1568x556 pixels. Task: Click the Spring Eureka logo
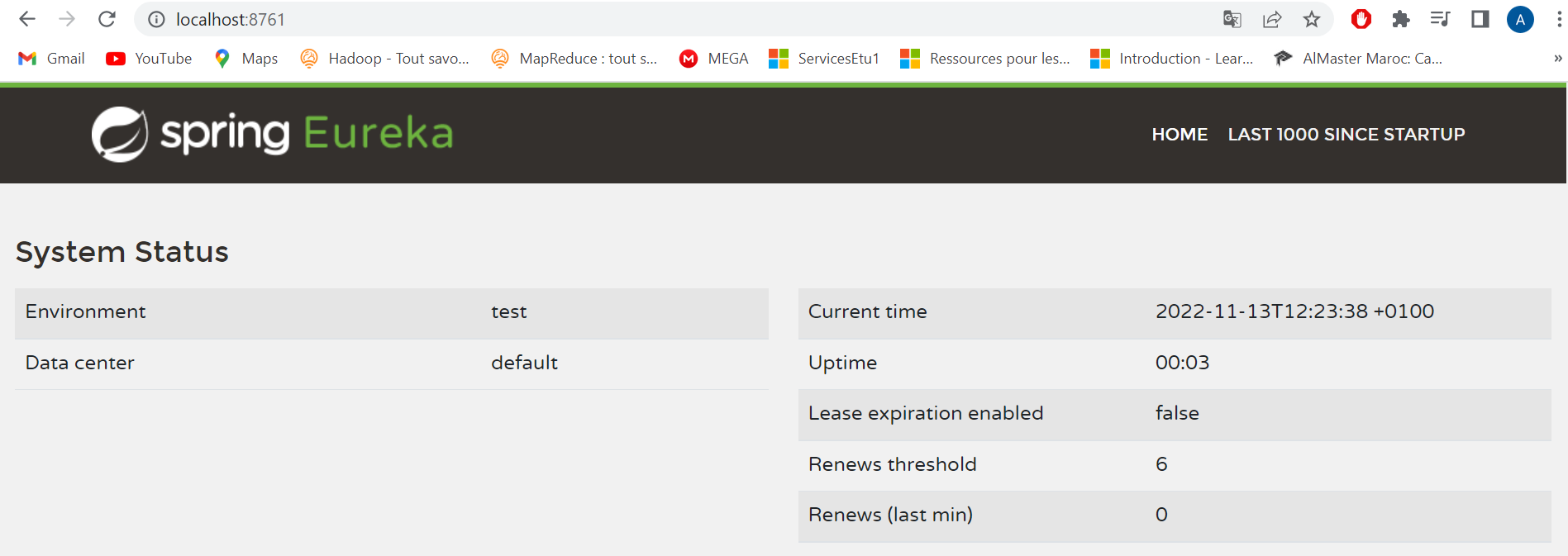click(x=271, y=133)
